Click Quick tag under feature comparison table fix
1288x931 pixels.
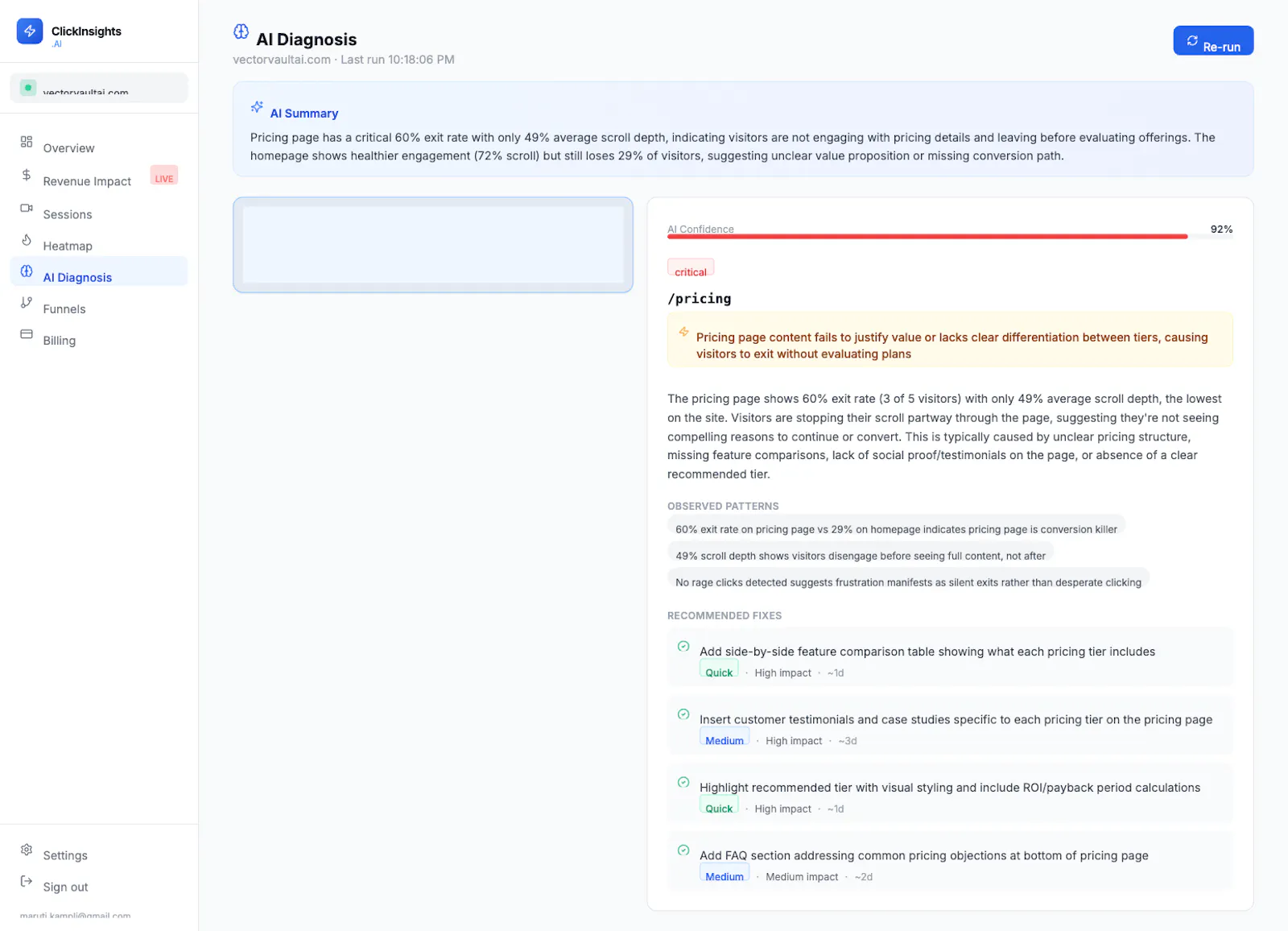[719, 668]
